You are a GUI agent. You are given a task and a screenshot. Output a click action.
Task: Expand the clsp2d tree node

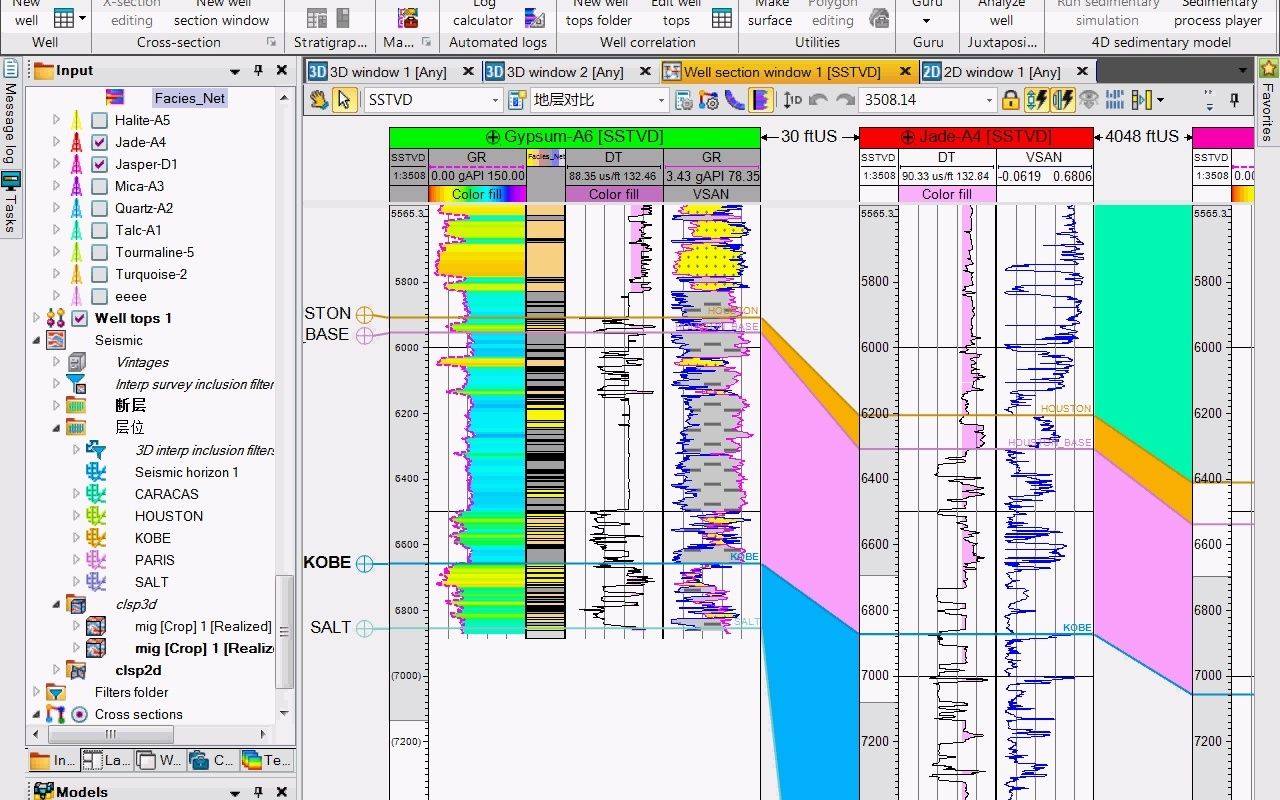(x=57, y=670)
